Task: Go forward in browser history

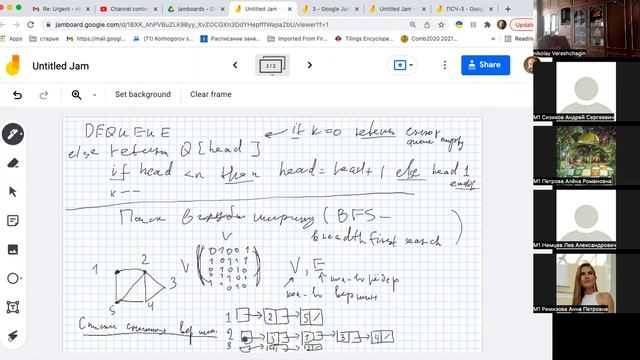Action: coord(16,24)
